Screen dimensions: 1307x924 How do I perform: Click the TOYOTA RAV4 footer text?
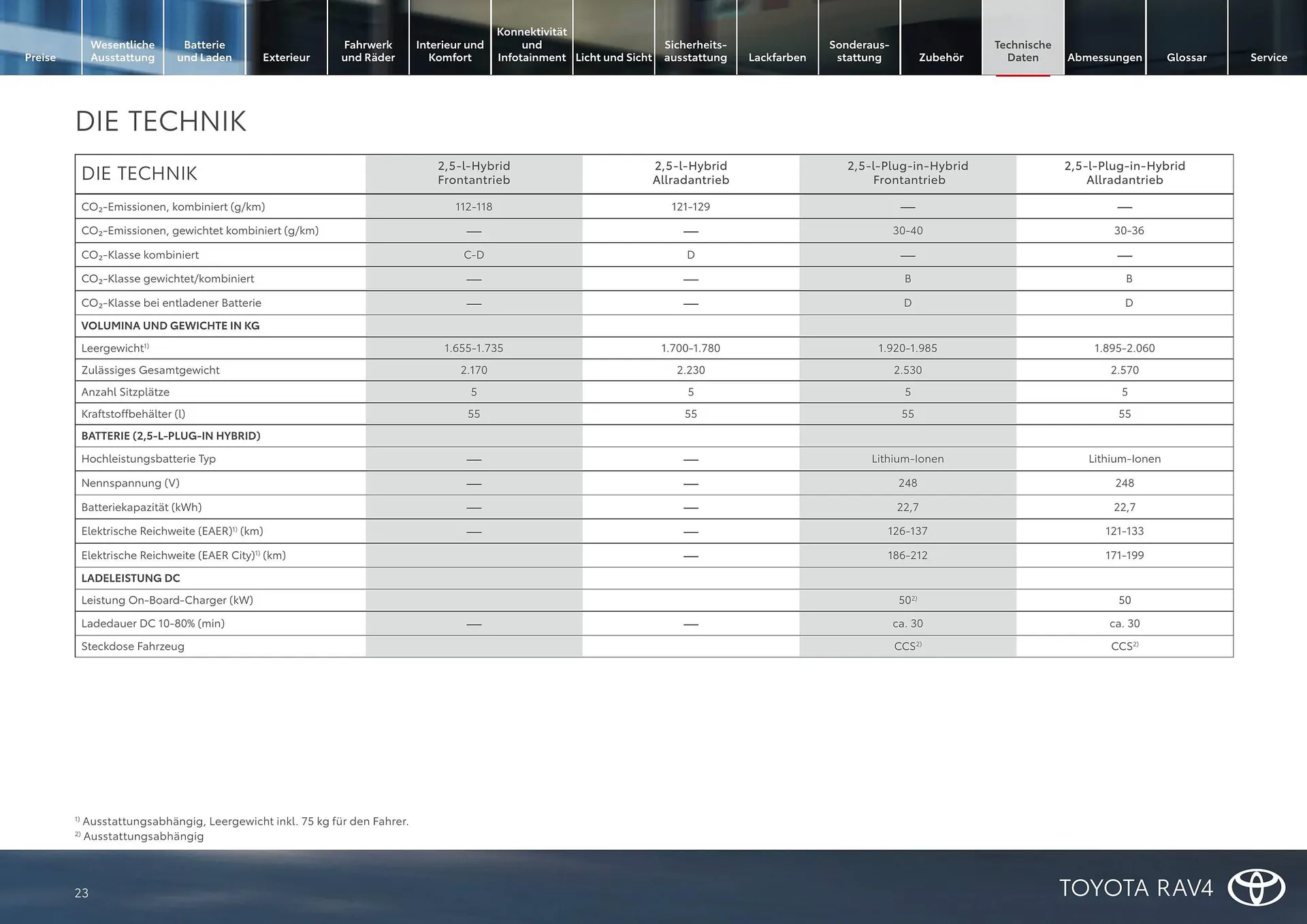coord(1135,888)
